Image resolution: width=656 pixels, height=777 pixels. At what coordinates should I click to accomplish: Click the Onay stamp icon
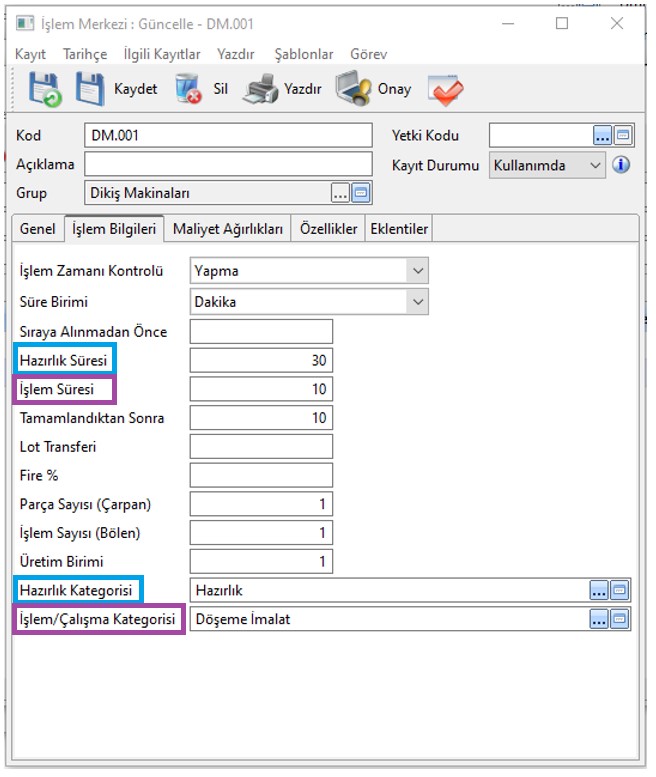click(353, 88)
